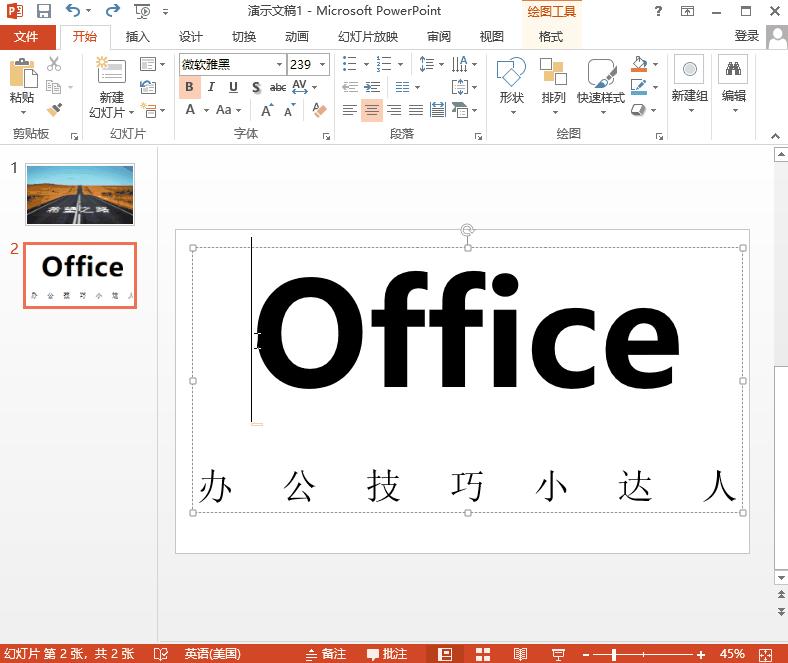Open the Drawing Tools Format tab
Image resolution: width=788 pixels, height=663 pixels.
coord(551,37)
